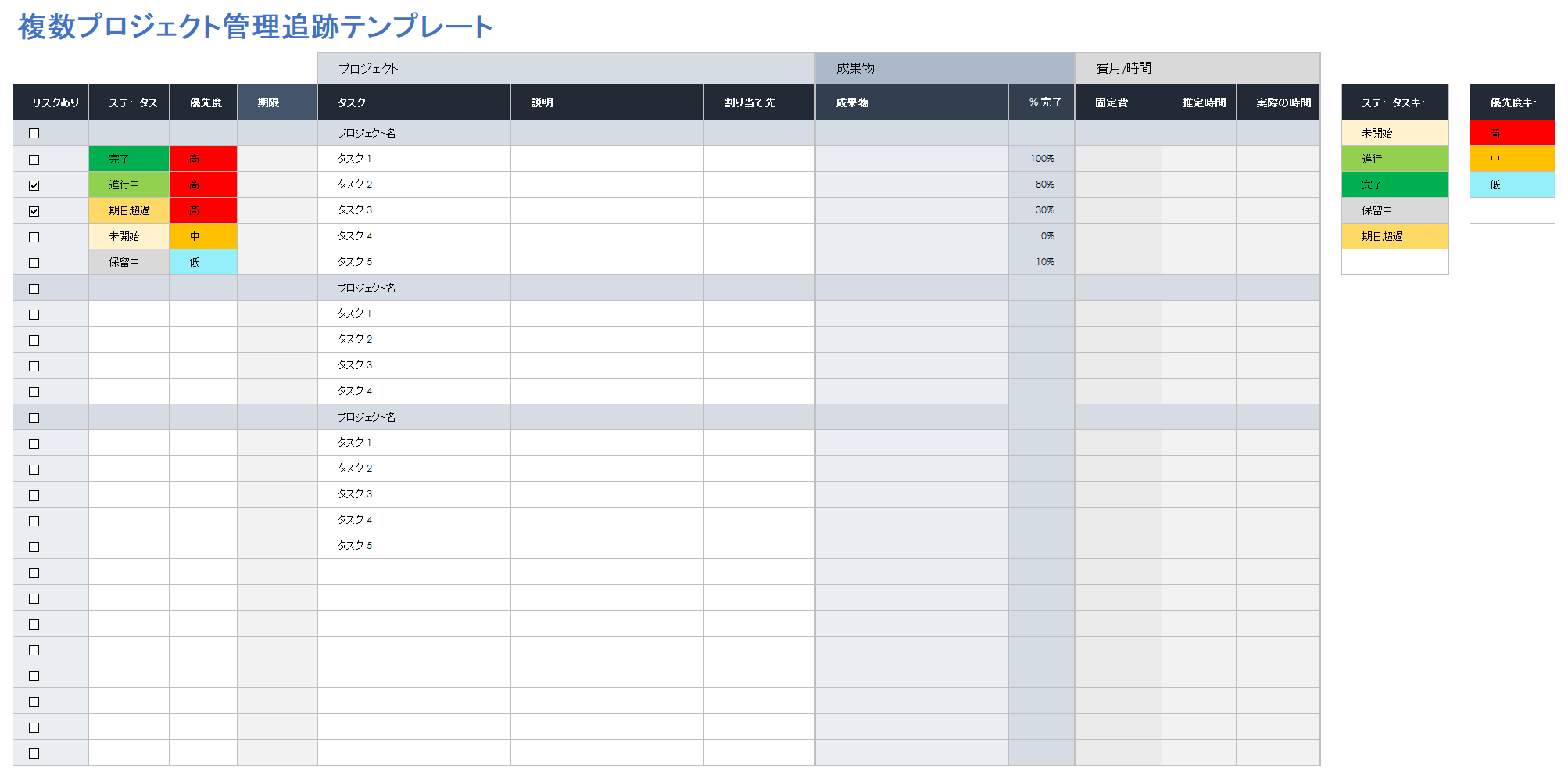This screenshot has width=1568, height=775.
Task: Select the 割り当て先 column header
Action: click(x=759, y=102)
